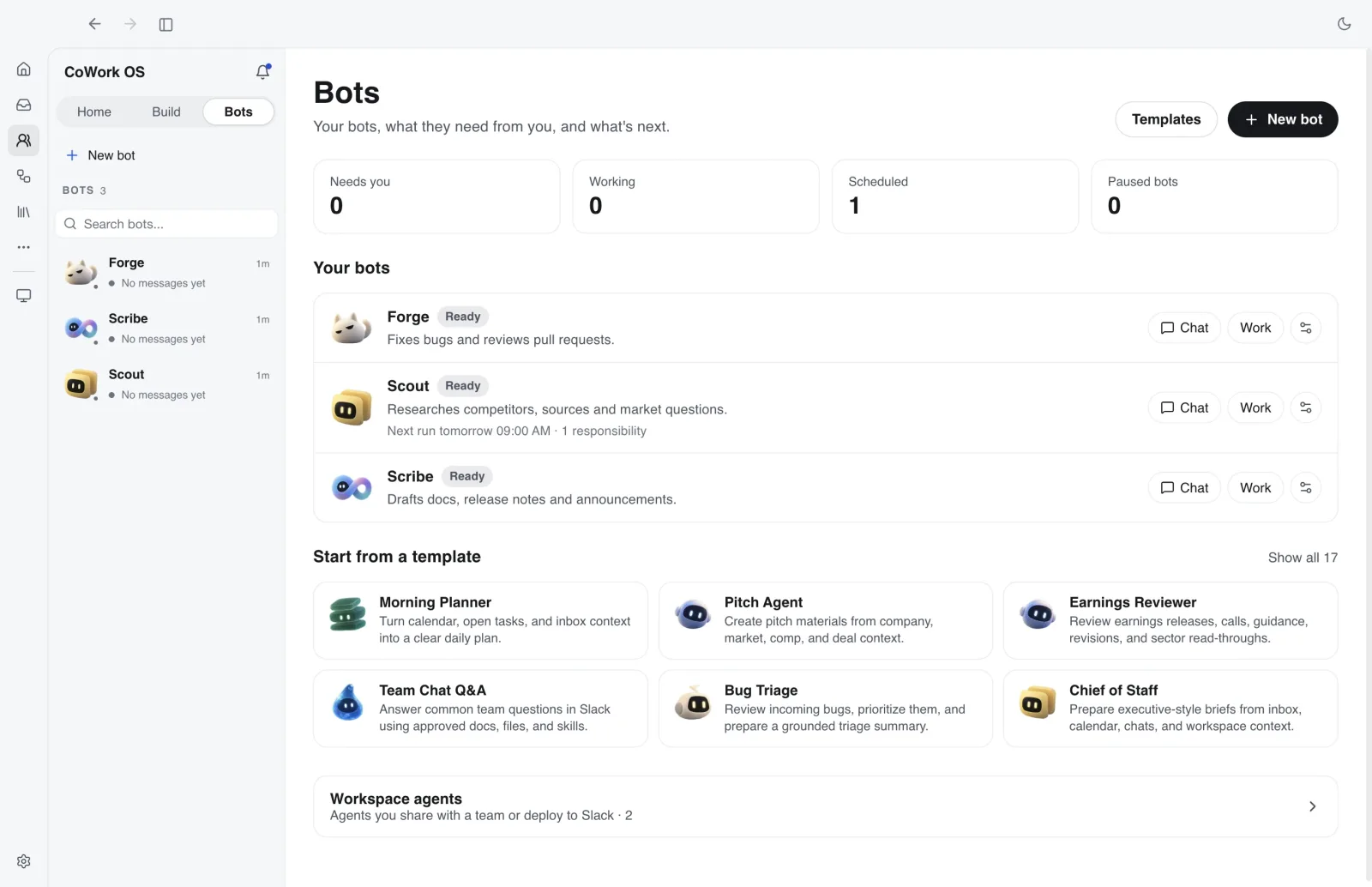Choose the Bug Triage template
Screen dimensions: 1372x887
click(826, 709)
